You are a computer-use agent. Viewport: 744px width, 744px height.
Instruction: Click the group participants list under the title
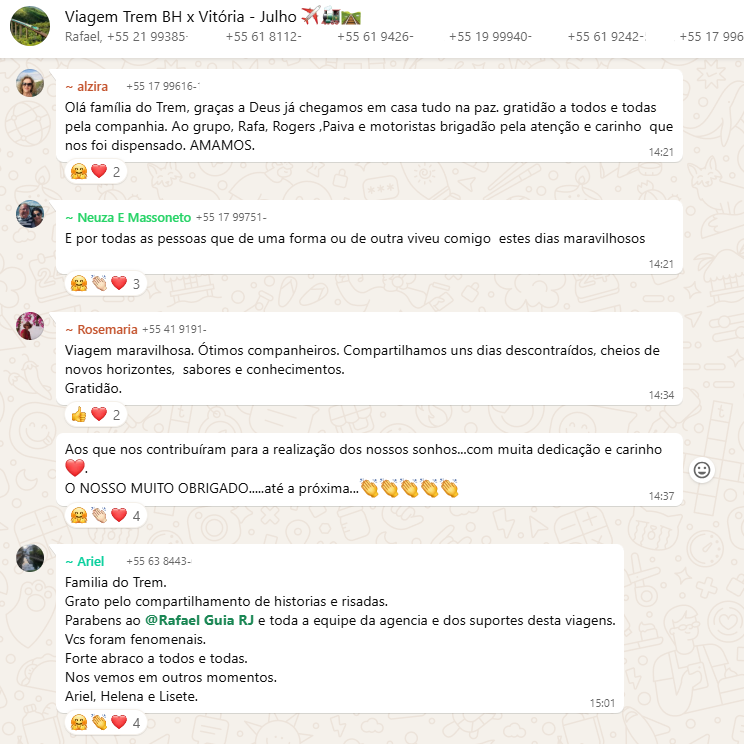coord(404,37)
